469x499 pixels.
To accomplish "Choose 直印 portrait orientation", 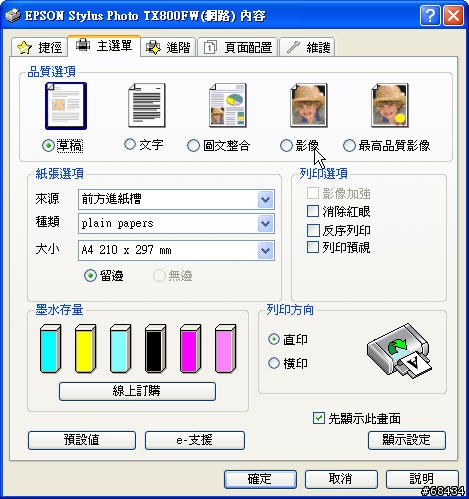I will [274, 339].
